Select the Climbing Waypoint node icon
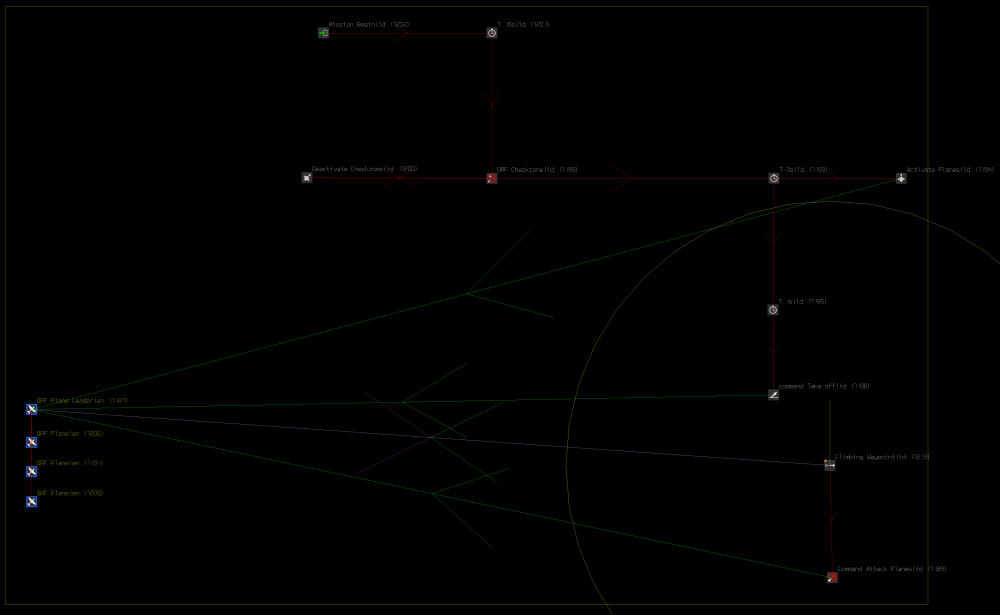 pos(830,465)
